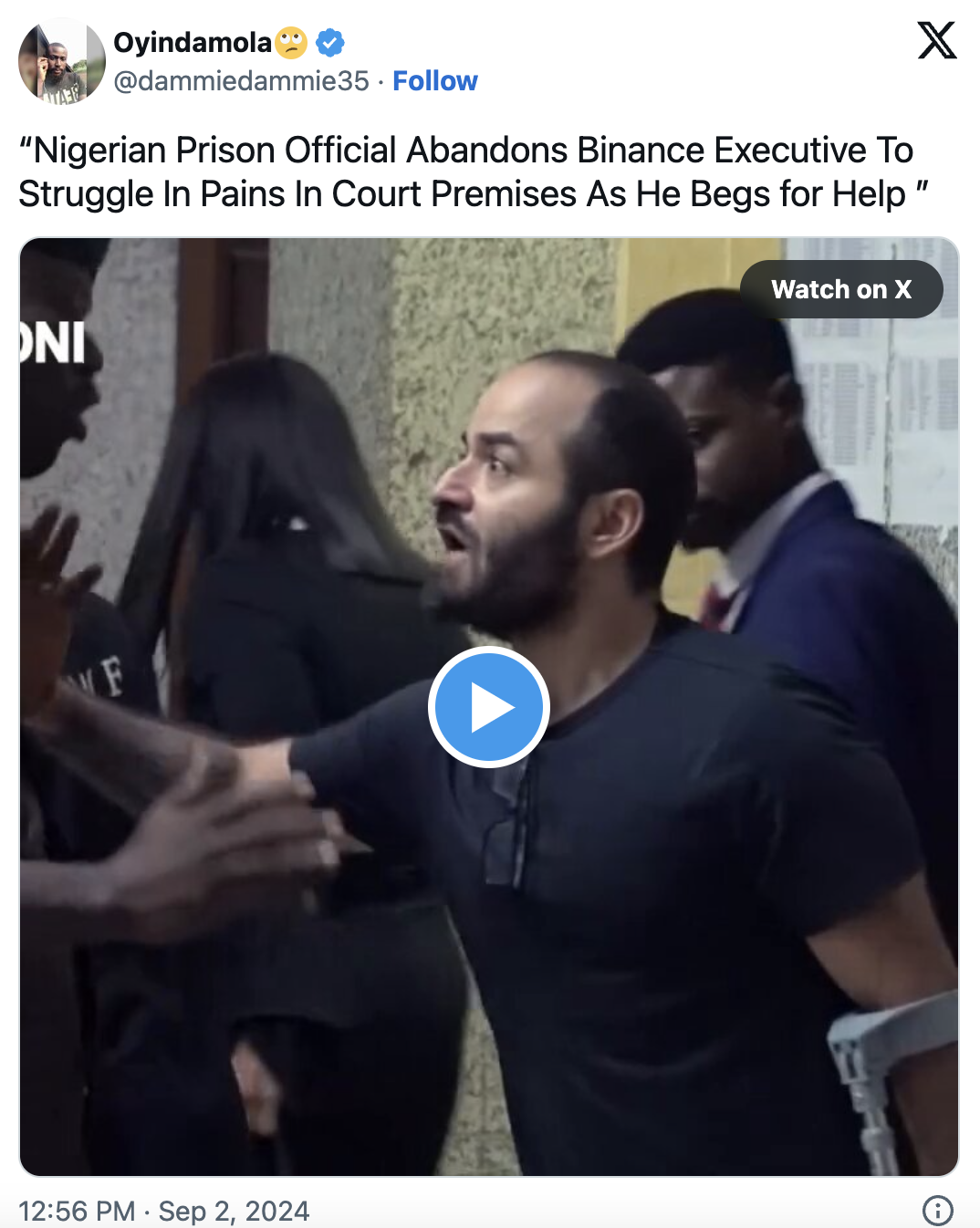
Task: Open Oyindamola's profile avatar
Action: click(x=62, y=61)
